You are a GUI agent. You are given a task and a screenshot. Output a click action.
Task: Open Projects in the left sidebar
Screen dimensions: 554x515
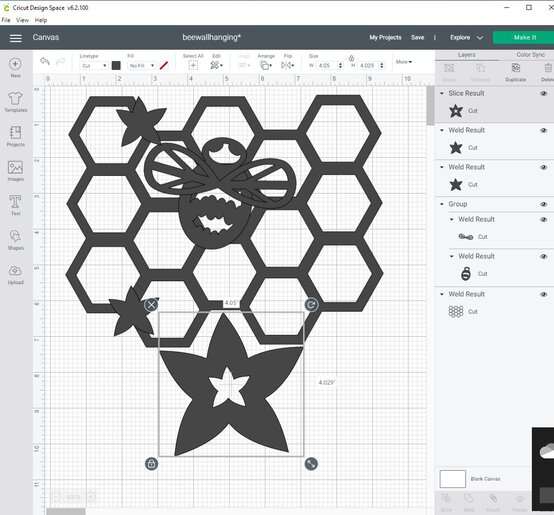15,136
